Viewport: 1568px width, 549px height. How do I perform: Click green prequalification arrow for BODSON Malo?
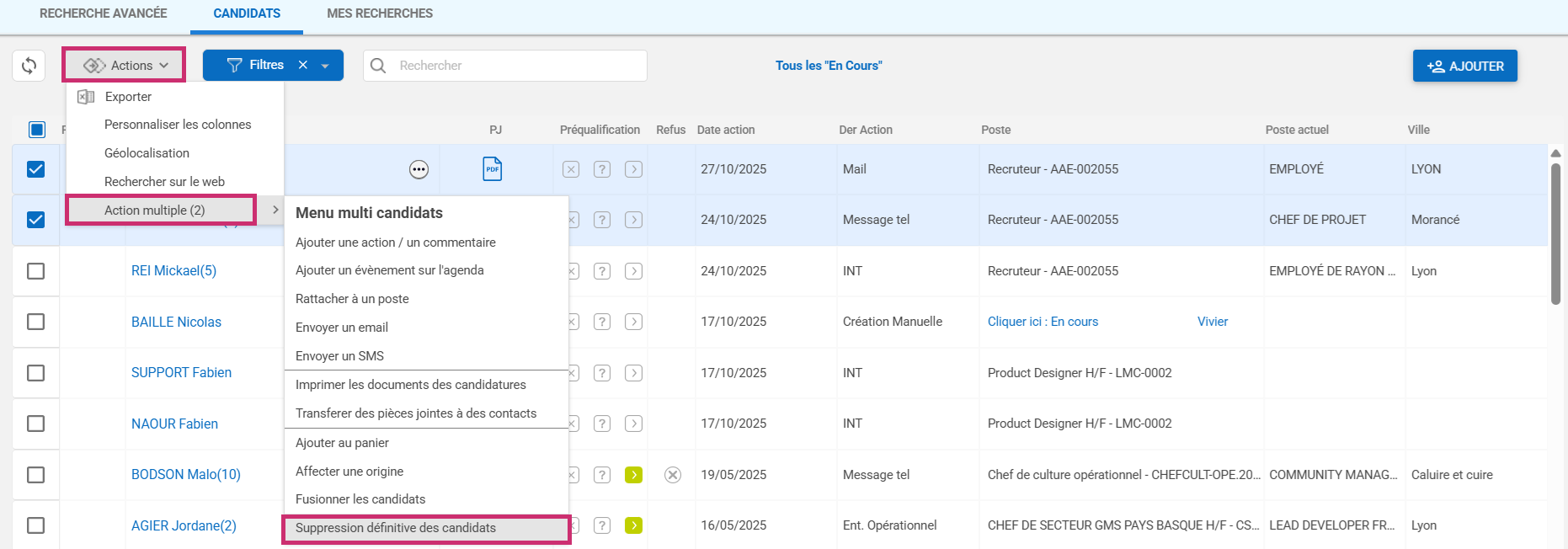pyautogui.click(x=633, y=475)
